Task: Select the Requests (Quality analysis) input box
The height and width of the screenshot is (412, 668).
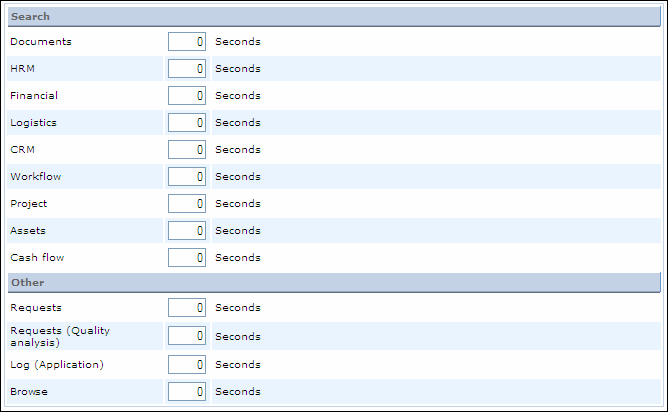Action: pyautogui.click(x=187, y=337)
